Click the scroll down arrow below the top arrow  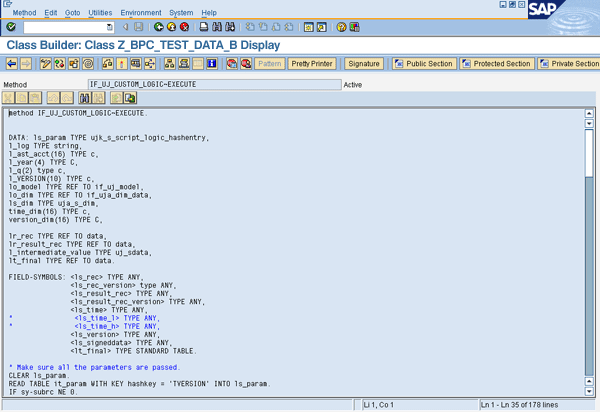pos(589,123)
